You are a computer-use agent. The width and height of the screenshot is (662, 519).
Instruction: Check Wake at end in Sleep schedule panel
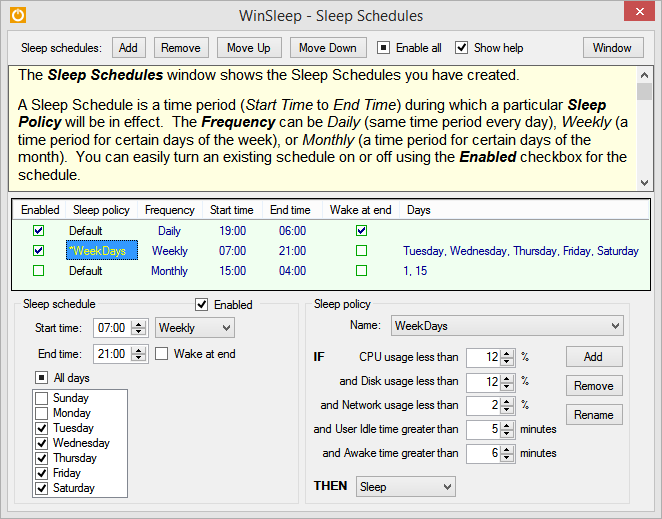(x=162, y=353)
